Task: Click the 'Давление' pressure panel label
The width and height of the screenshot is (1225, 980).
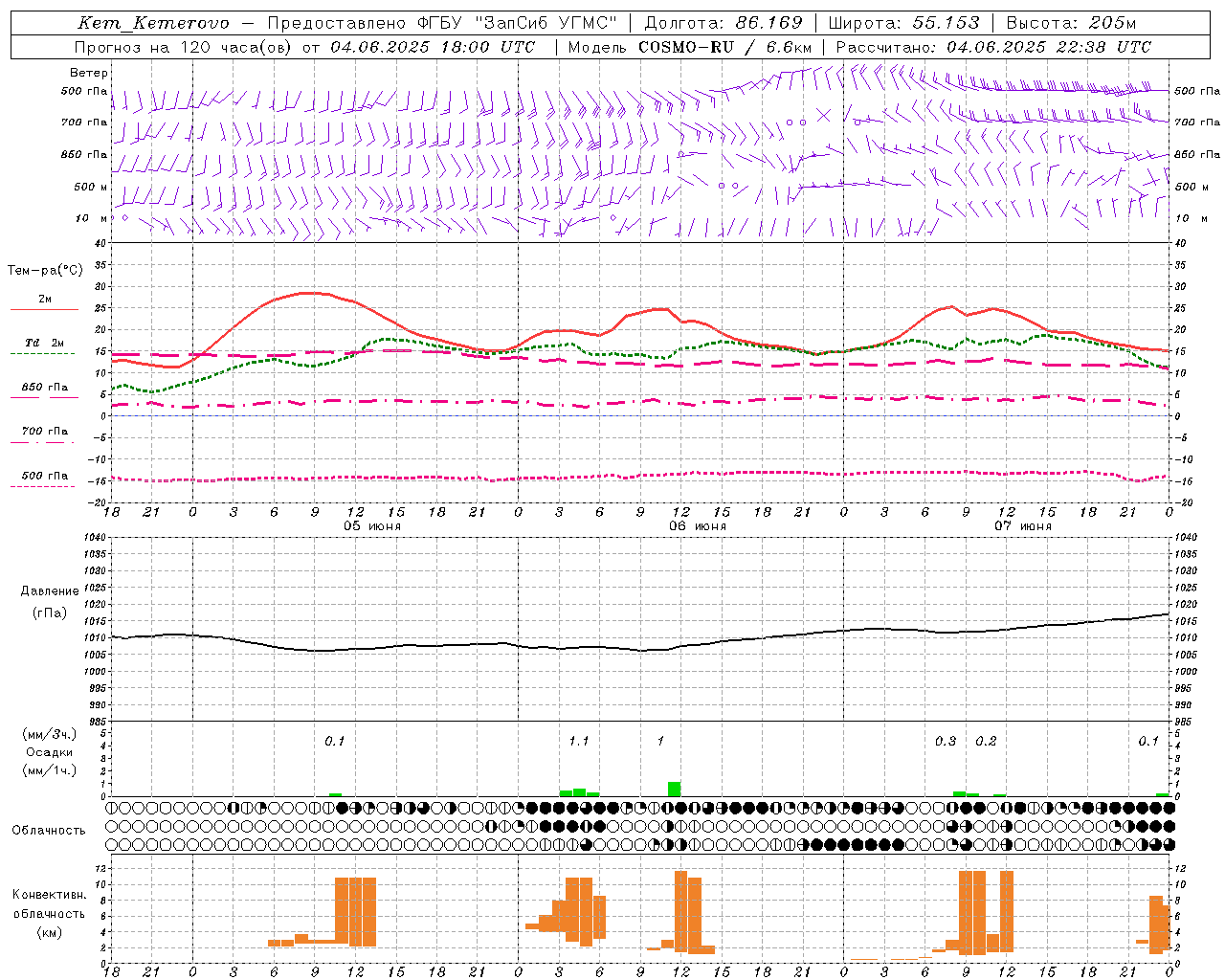Action: click(50, 591)
